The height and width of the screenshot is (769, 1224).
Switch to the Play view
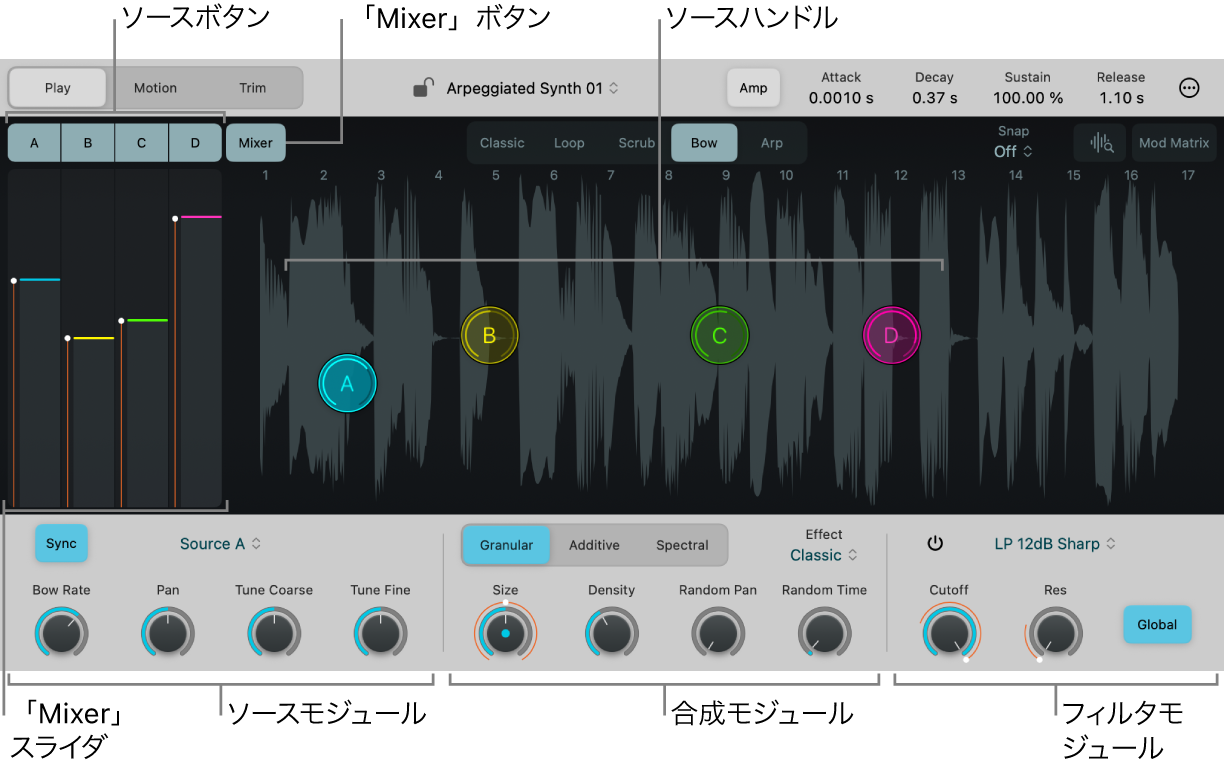coord(58,88)
